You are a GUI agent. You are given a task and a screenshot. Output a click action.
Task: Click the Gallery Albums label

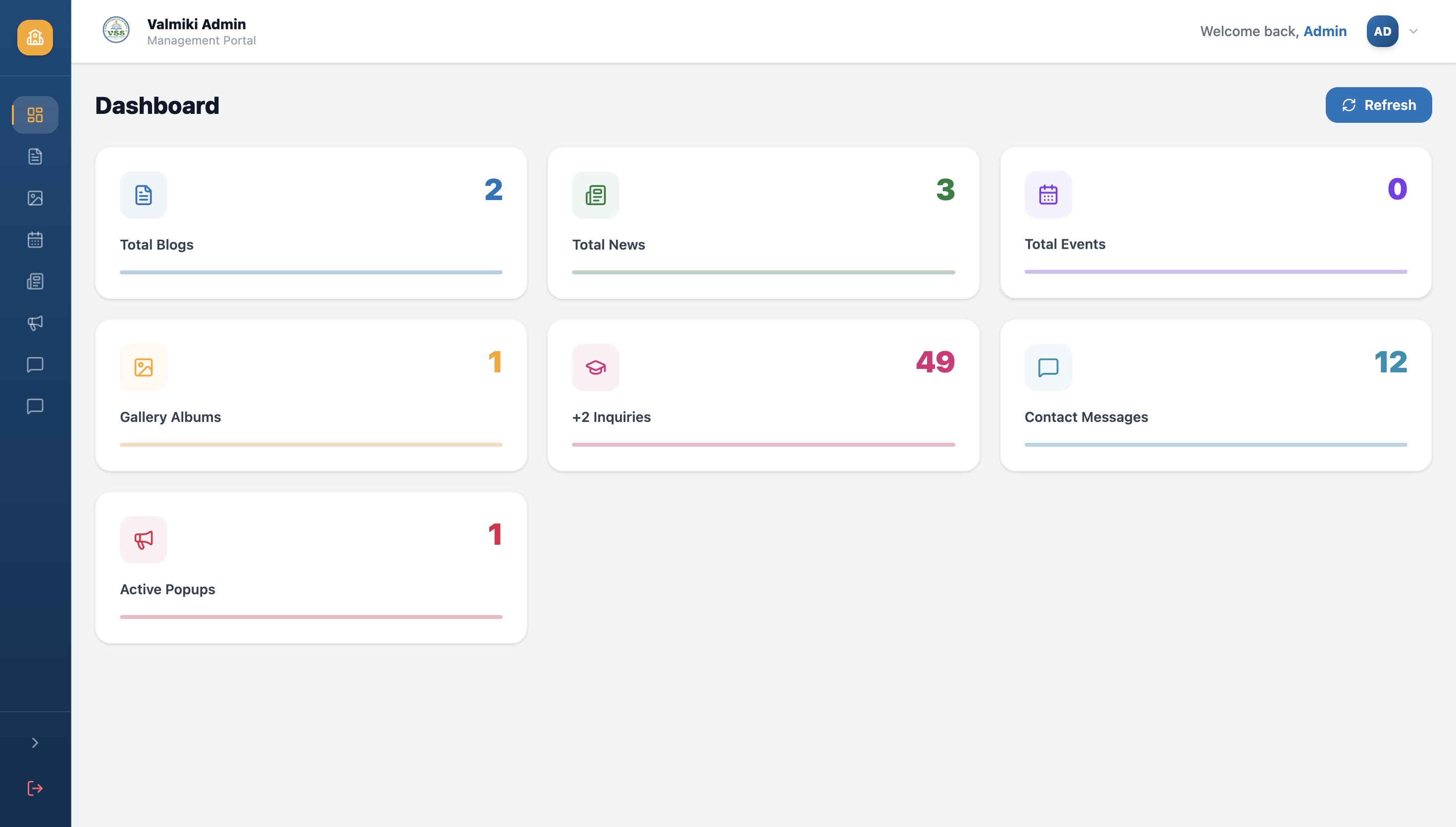click(170, 417)
